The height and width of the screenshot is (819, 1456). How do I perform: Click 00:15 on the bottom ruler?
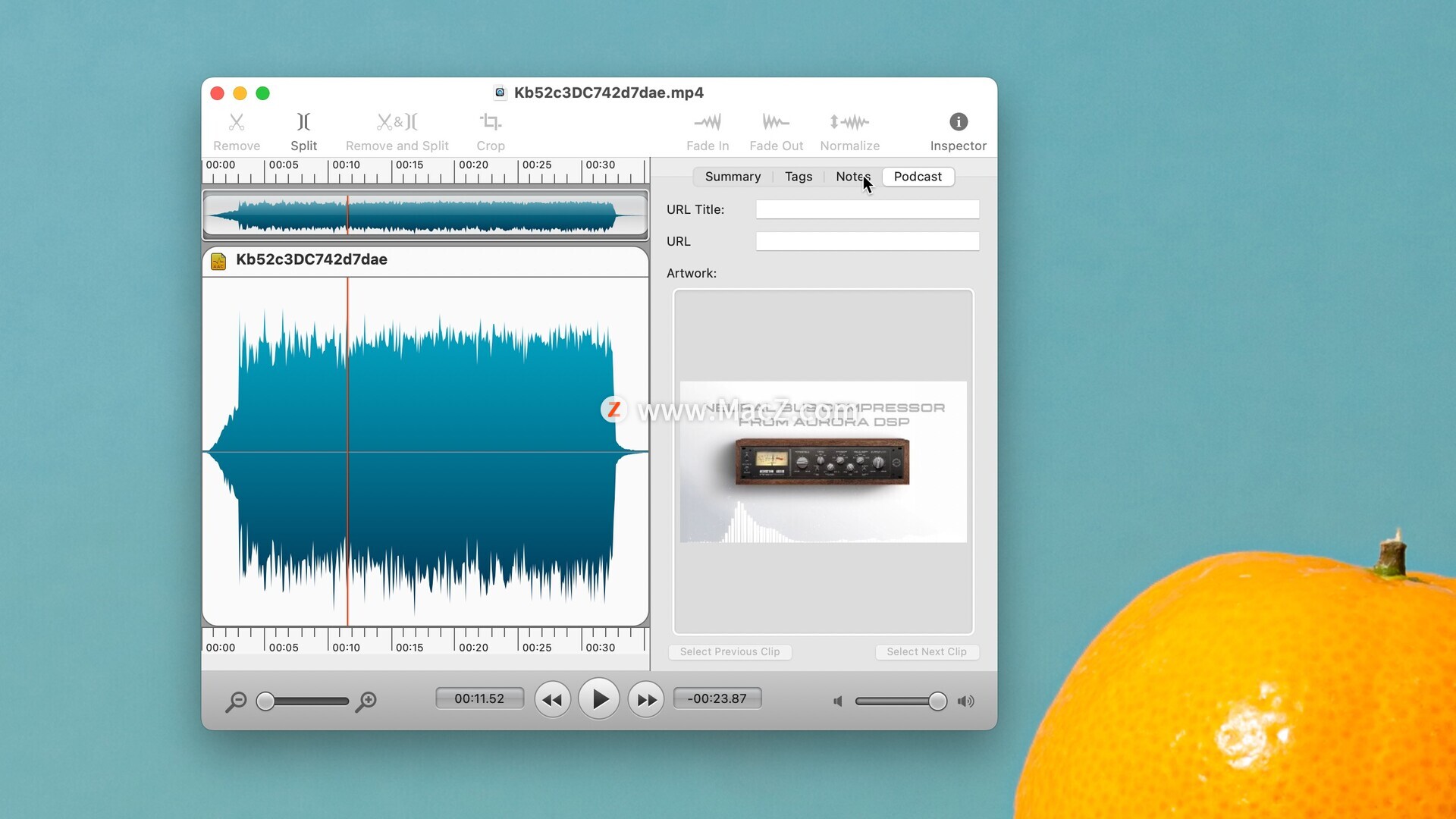409,648
